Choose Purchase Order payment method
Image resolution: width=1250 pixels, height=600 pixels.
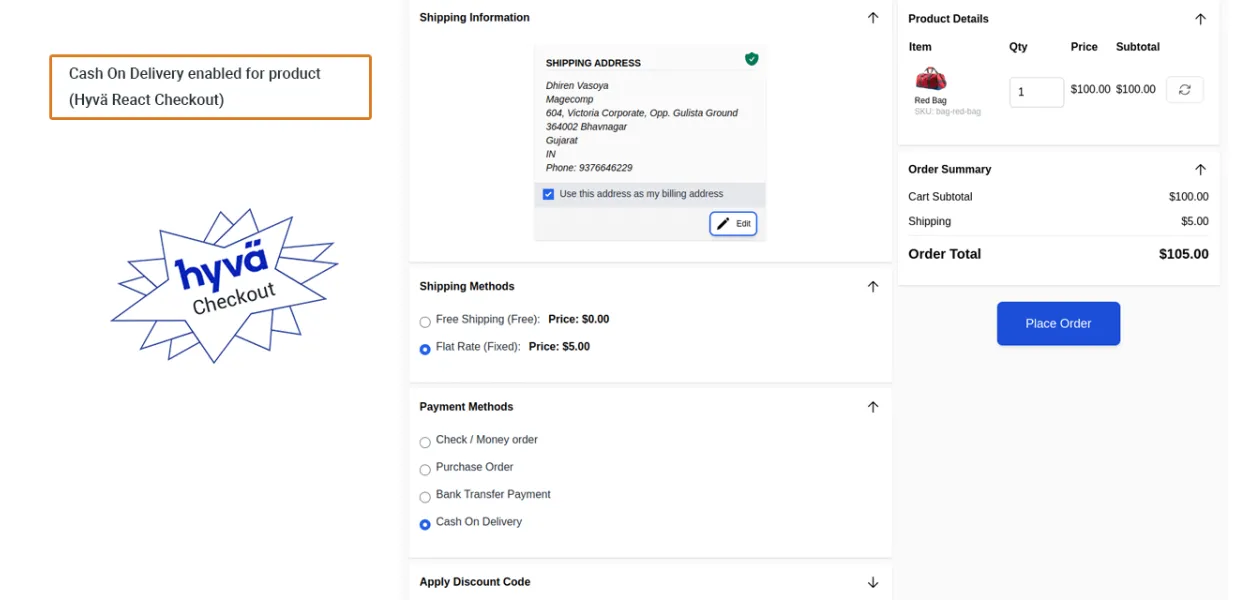click(x=425, y=469)
